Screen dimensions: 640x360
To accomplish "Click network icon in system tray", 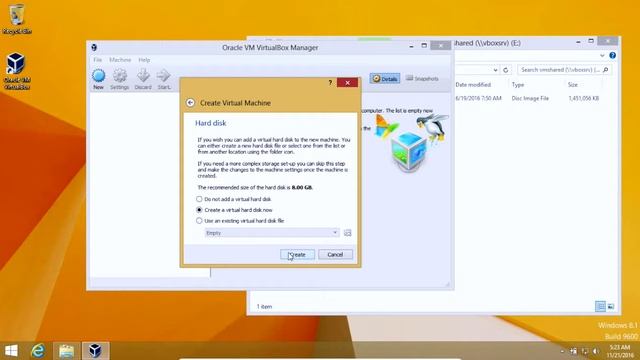I will (x=584, y=351).
